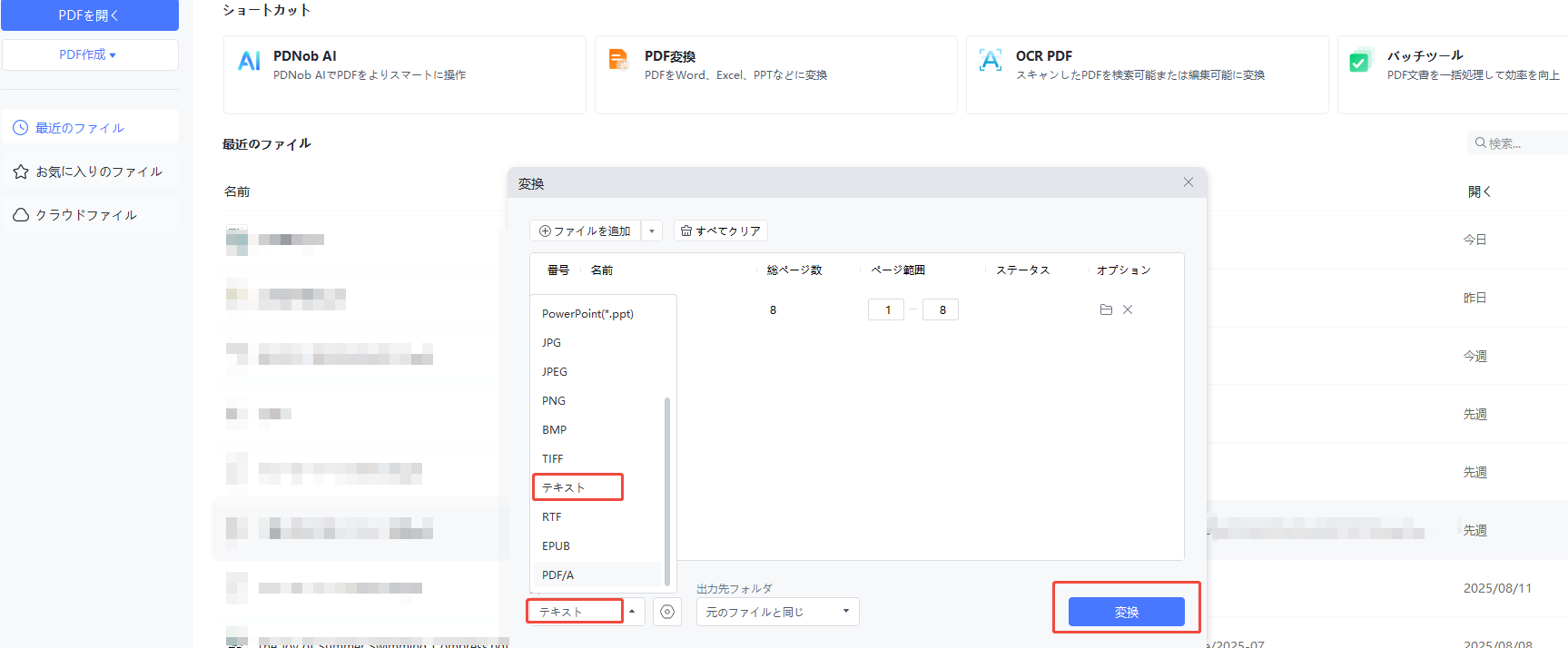
Task: Open the first recent file thumbnail
Action: 237,240
